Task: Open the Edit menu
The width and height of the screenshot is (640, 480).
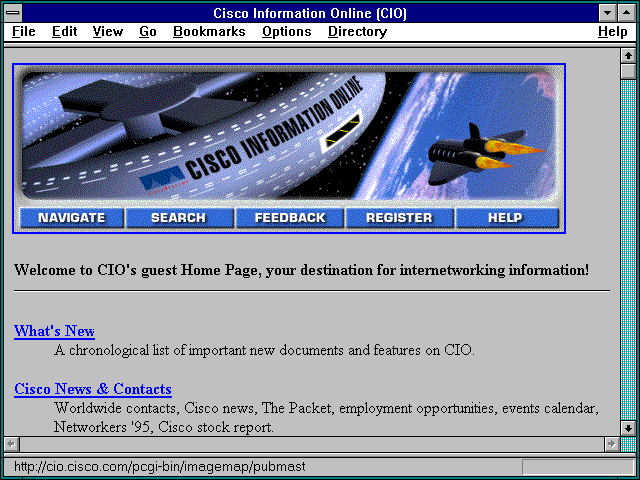Action: (64, 32)
